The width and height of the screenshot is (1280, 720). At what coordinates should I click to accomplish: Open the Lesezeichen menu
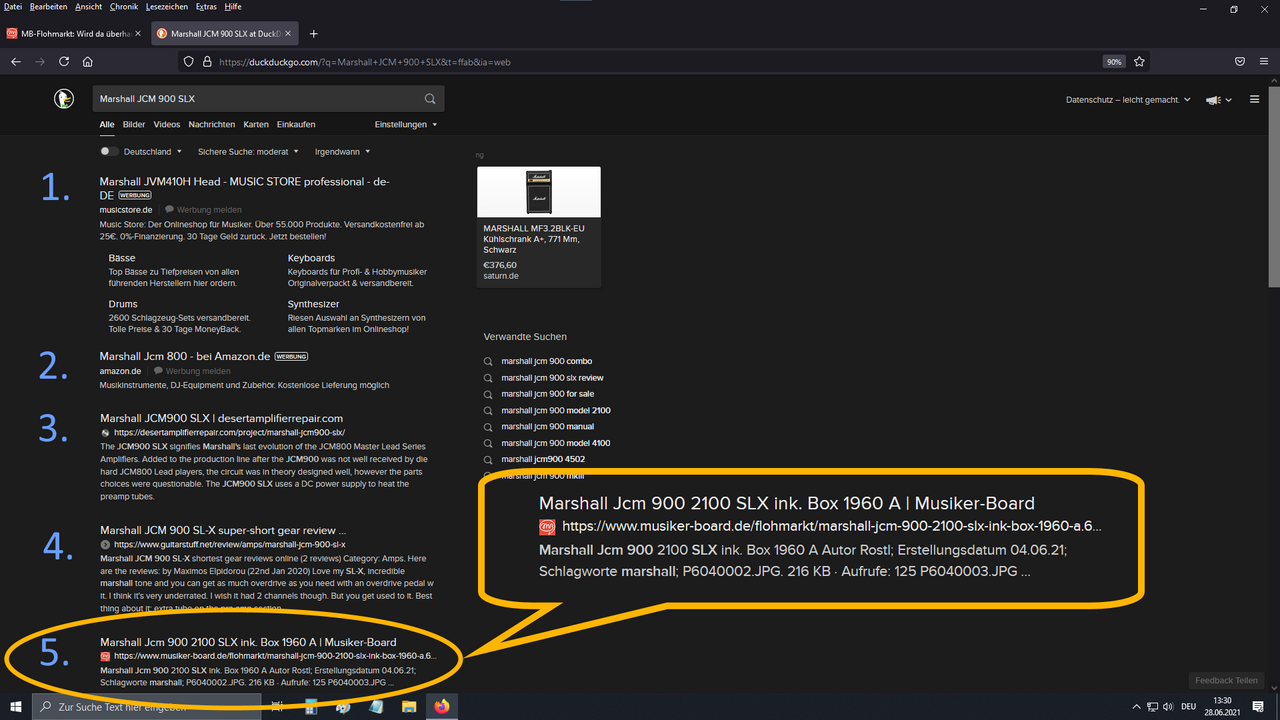pos(168,6)
